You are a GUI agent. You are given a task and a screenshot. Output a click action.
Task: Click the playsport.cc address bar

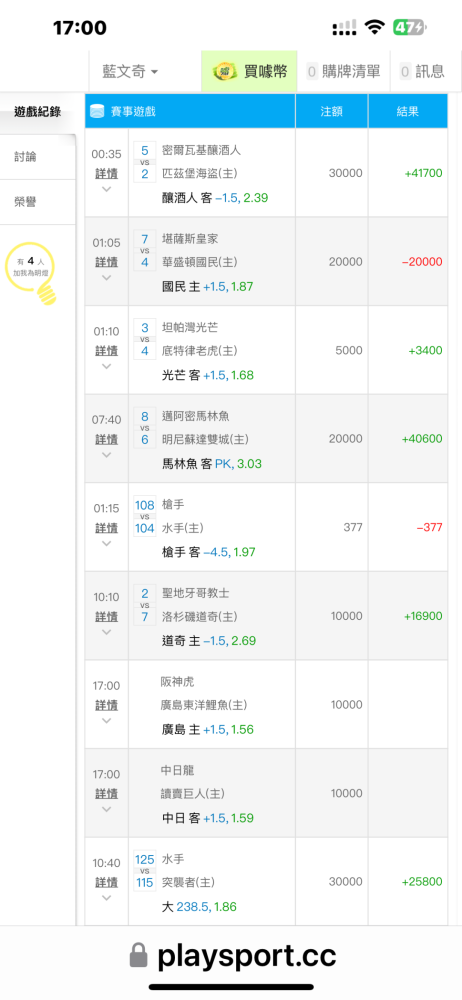click(231, 955)
